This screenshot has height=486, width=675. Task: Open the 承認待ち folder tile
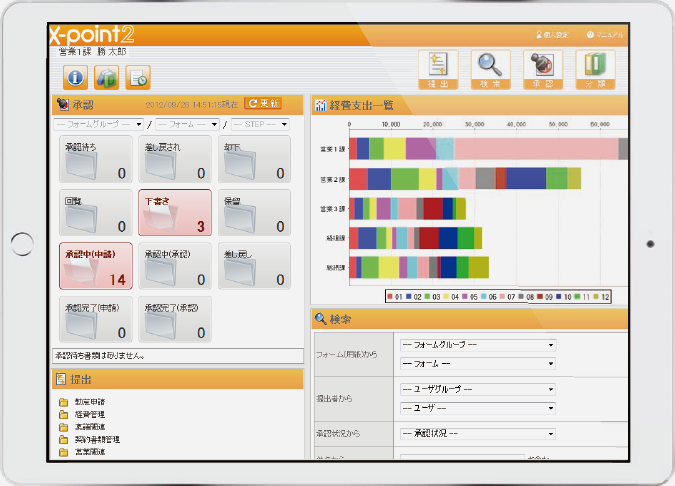pyautogui.click(x=93, y=160)
